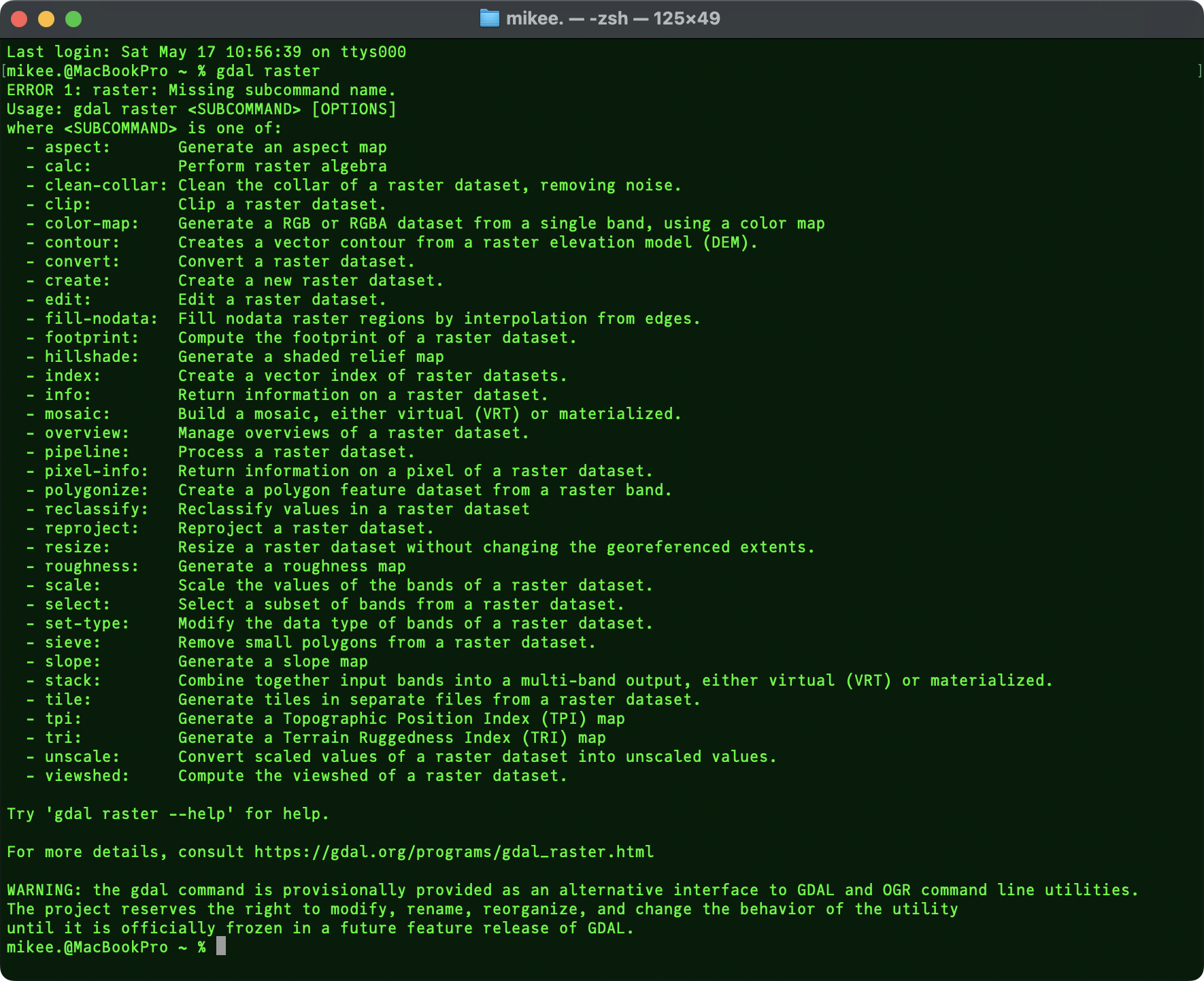Click the terminal cursor at the last prompt
This screenshot has height=981, width=1204.
[x=221, y=946]
